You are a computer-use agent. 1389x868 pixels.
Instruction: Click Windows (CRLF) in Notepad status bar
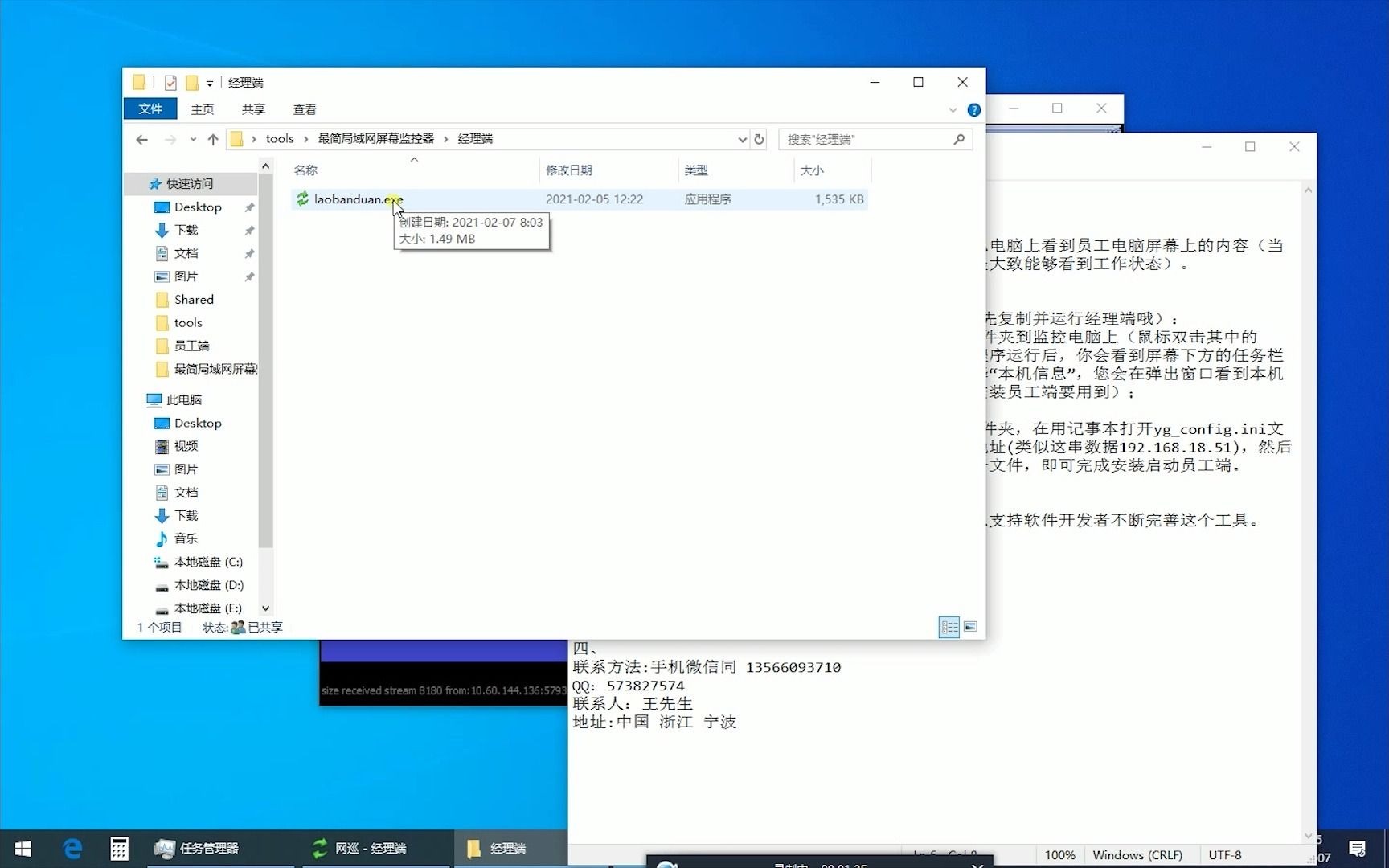point(1137,855)
